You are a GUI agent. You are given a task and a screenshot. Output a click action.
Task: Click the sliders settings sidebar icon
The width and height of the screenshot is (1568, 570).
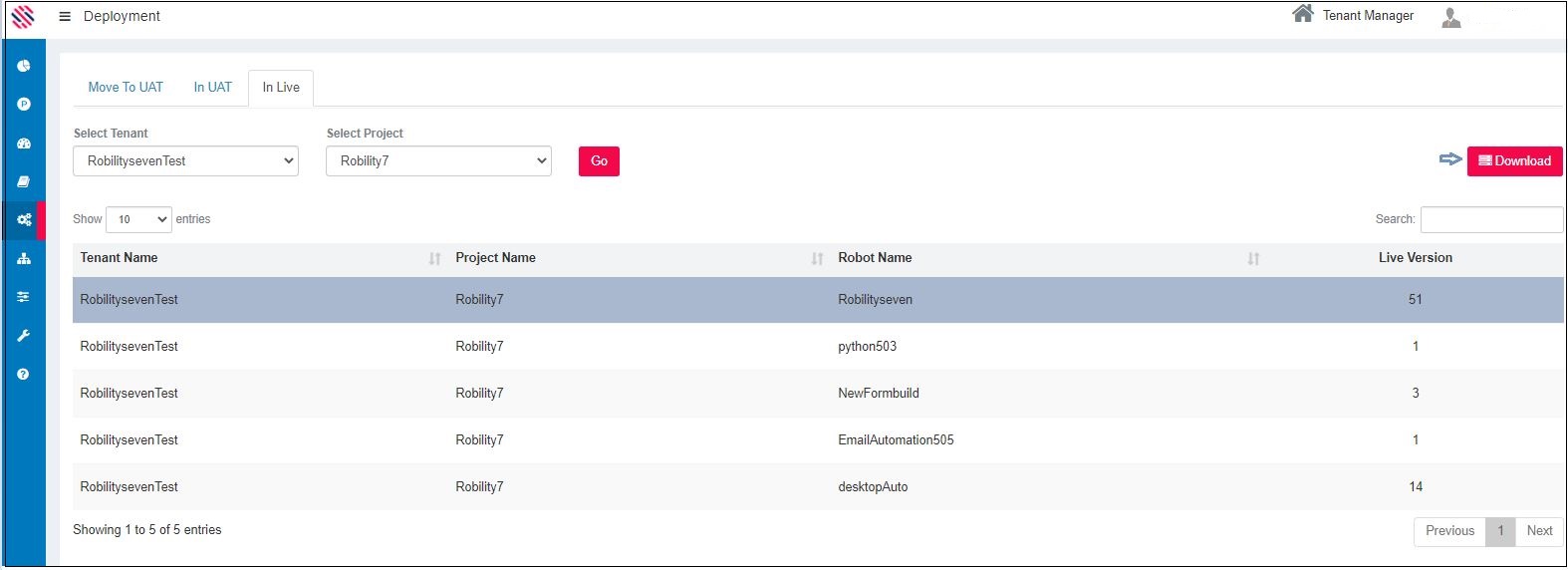pos(24,297)
